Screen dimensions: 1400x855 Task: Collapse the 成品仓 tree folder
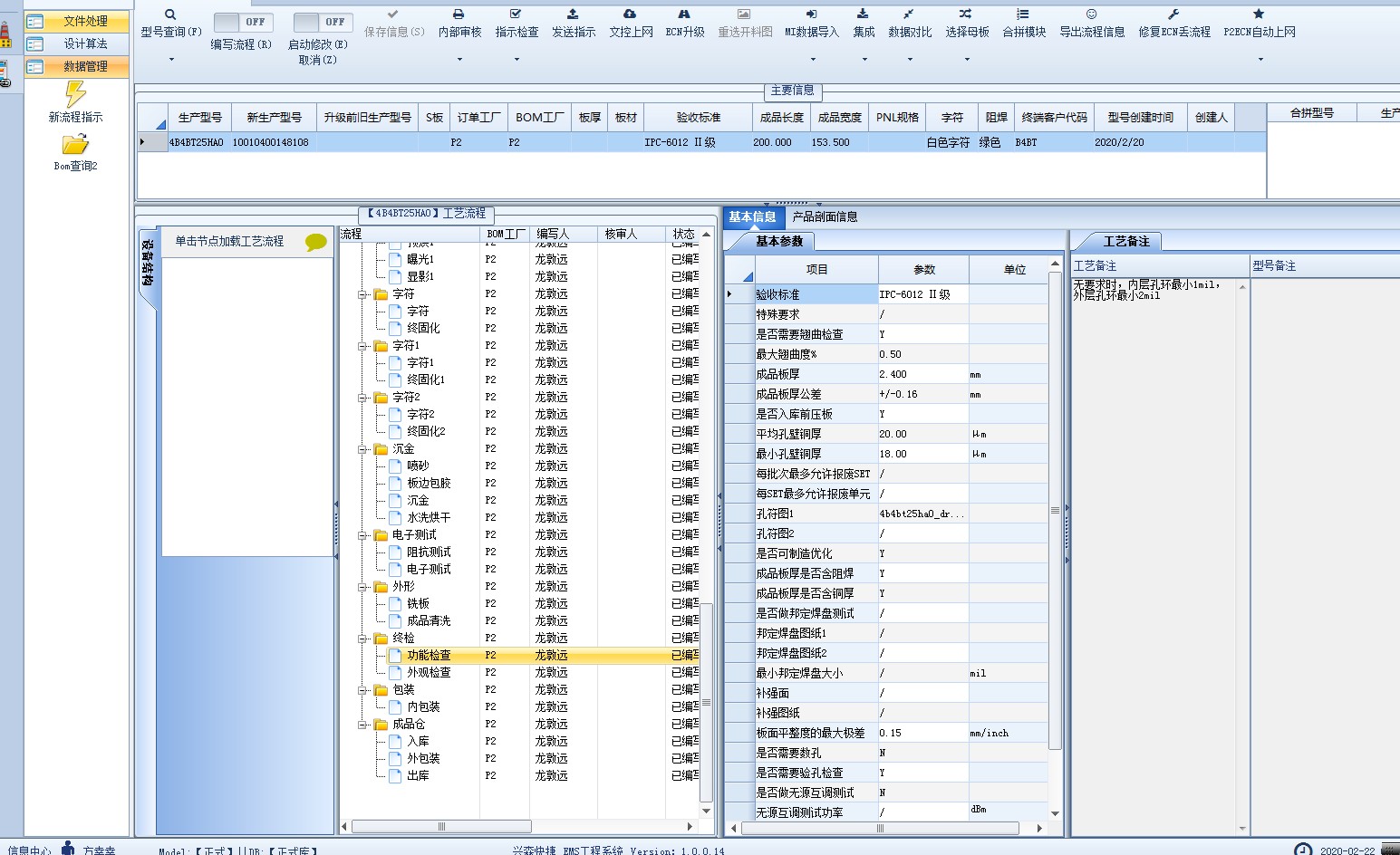click(362, 725)
